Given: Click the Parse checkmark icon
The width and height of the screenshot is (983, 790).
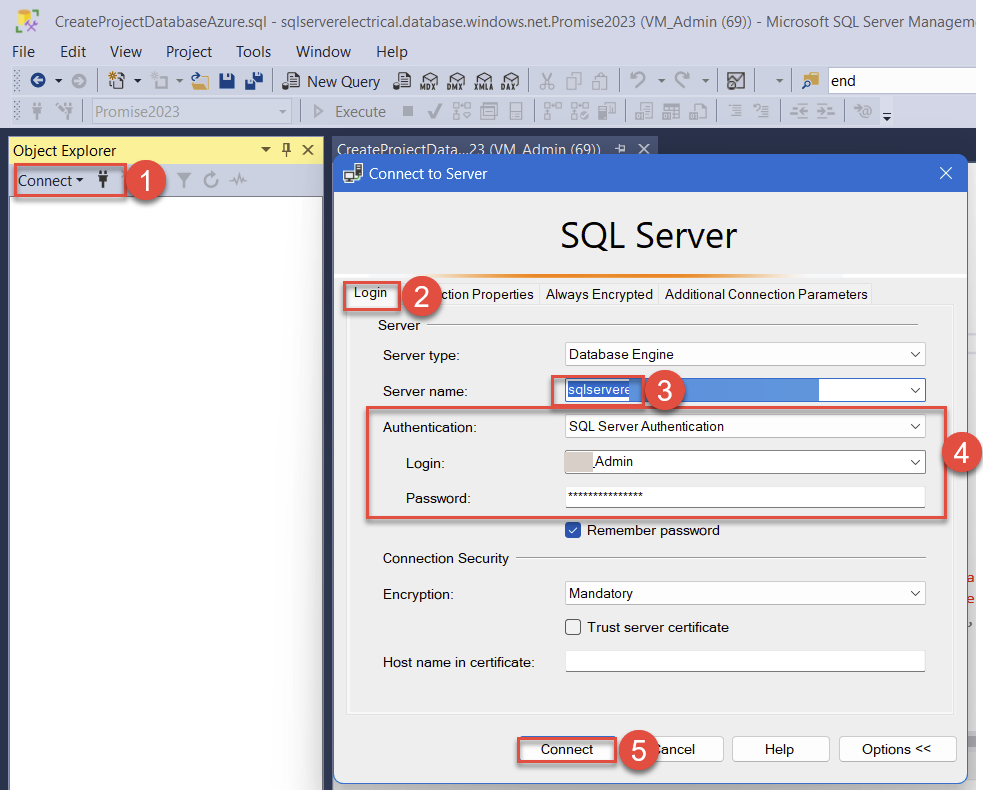Looking at the screenshot, I should click(434, 111).
